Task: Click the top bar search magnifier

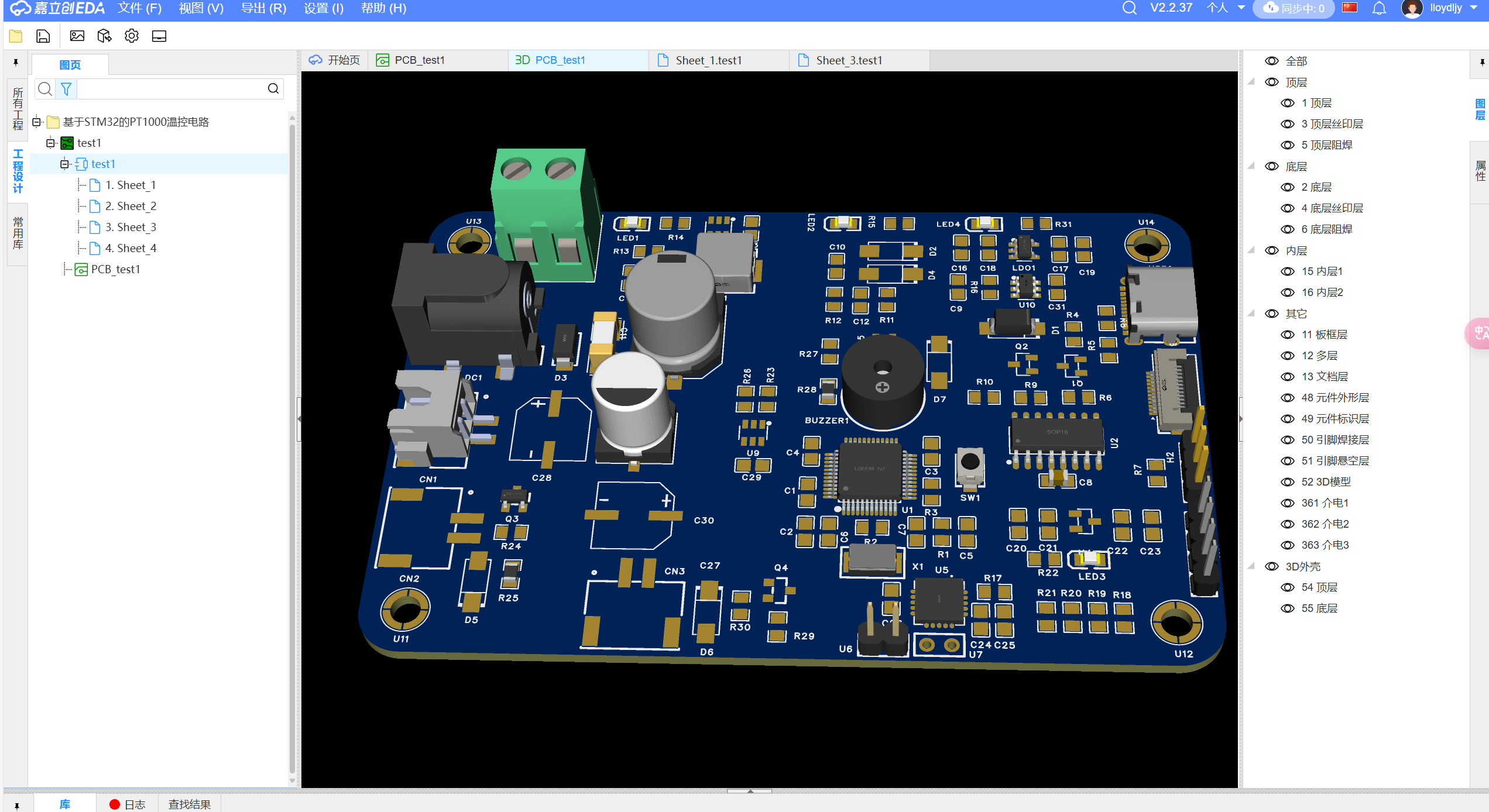Action: click(1129, 8)
